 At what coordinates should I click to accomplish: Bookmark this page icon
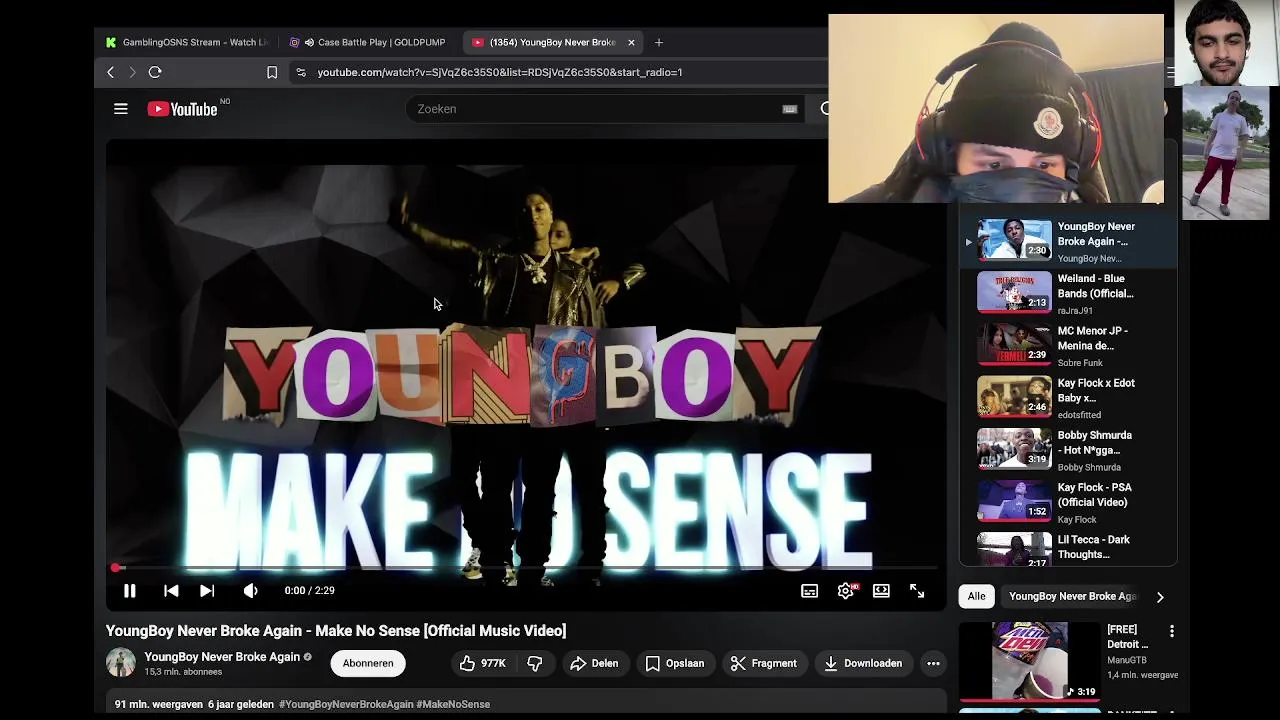(272, 72)
